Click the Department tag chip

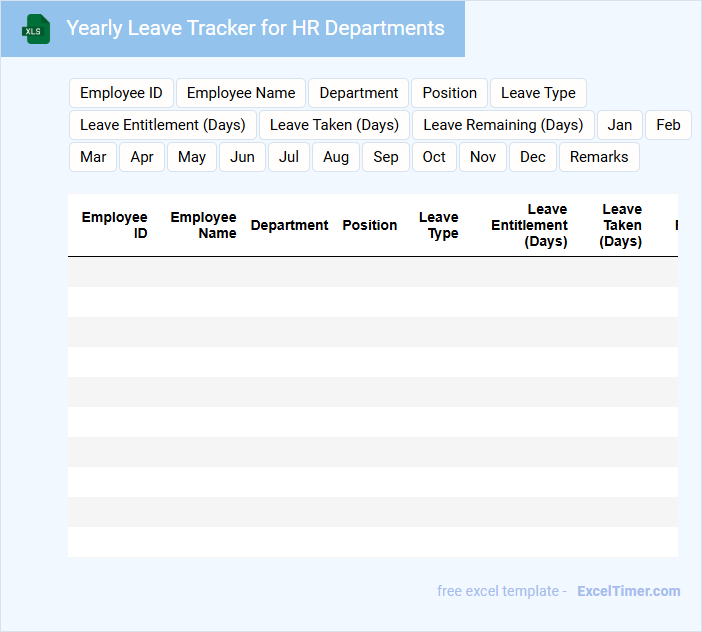[359, 93]
